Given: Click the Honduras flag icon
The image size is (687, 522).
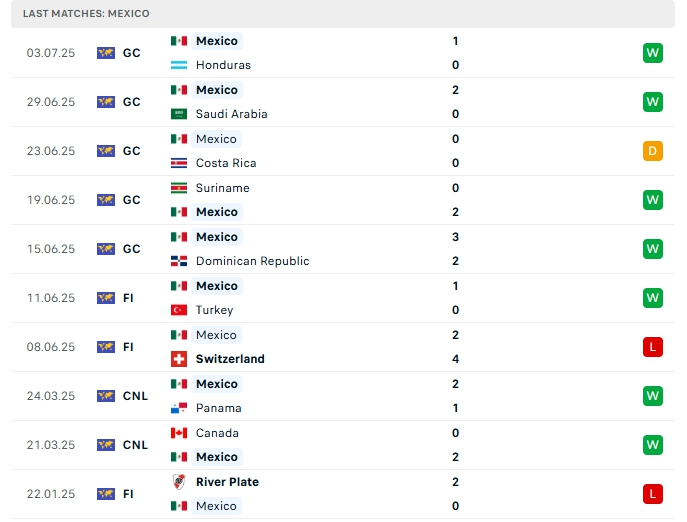Looking at the screenshot, I should click(179, 65).
